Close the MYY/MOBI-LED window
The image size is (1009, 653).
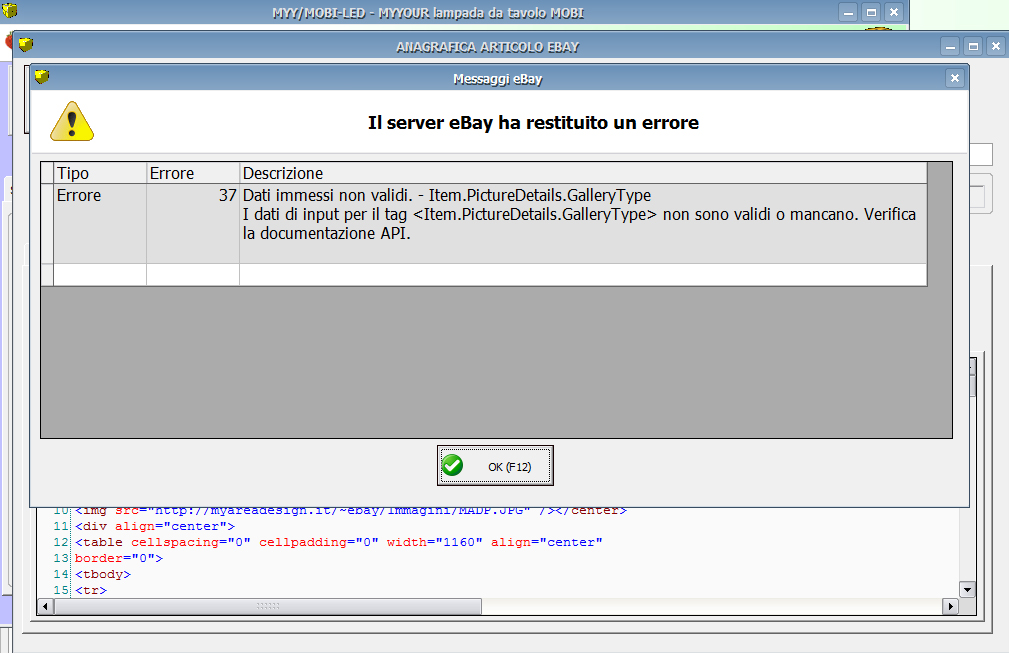(894, 12)
